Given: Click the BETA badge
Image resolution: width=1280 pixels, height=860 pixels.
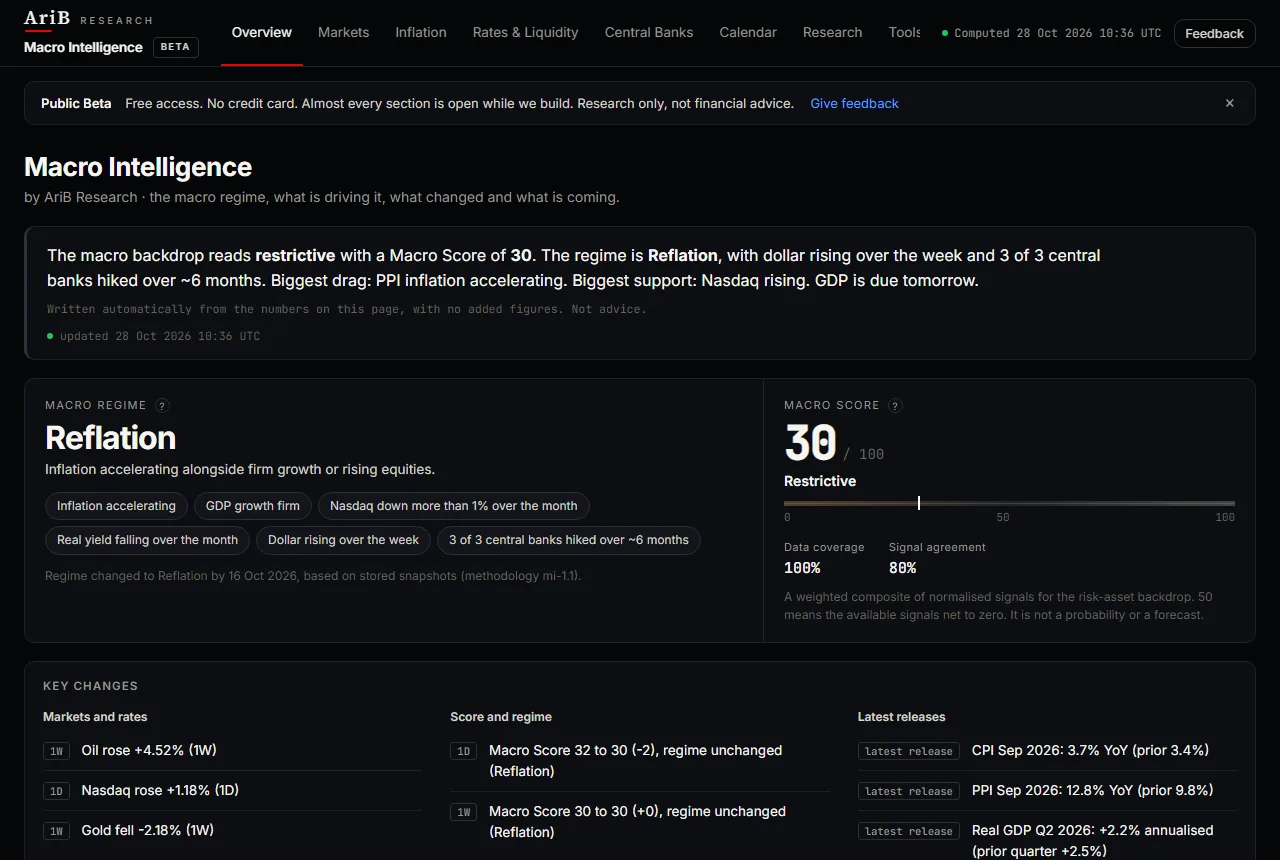Looking at the screenshot, I should pos(175,47).
